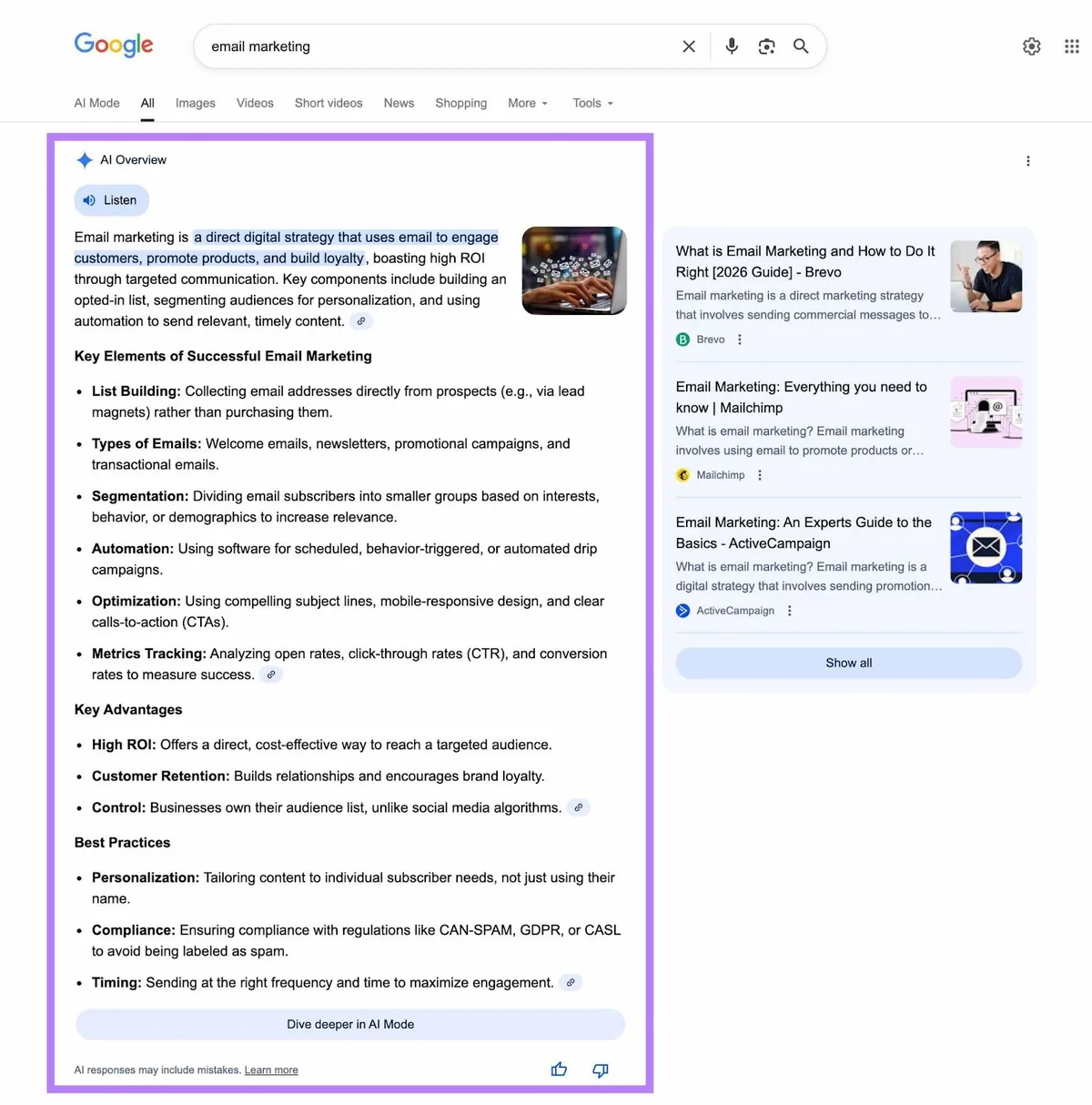Viewport: 1092px width, 1105px height.
Task: Click the 'Key Advantages' heading
Action: coord(128,709)
